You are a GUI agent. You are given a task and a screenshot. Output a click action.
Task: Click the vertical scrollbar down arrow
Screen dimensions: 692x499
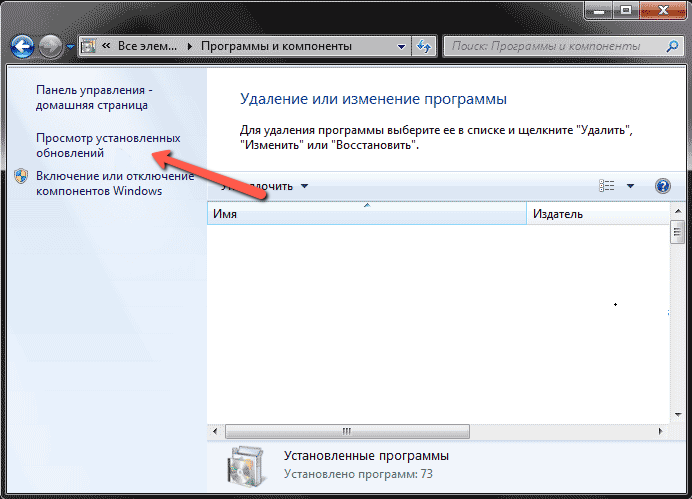[x=678, y=414]
